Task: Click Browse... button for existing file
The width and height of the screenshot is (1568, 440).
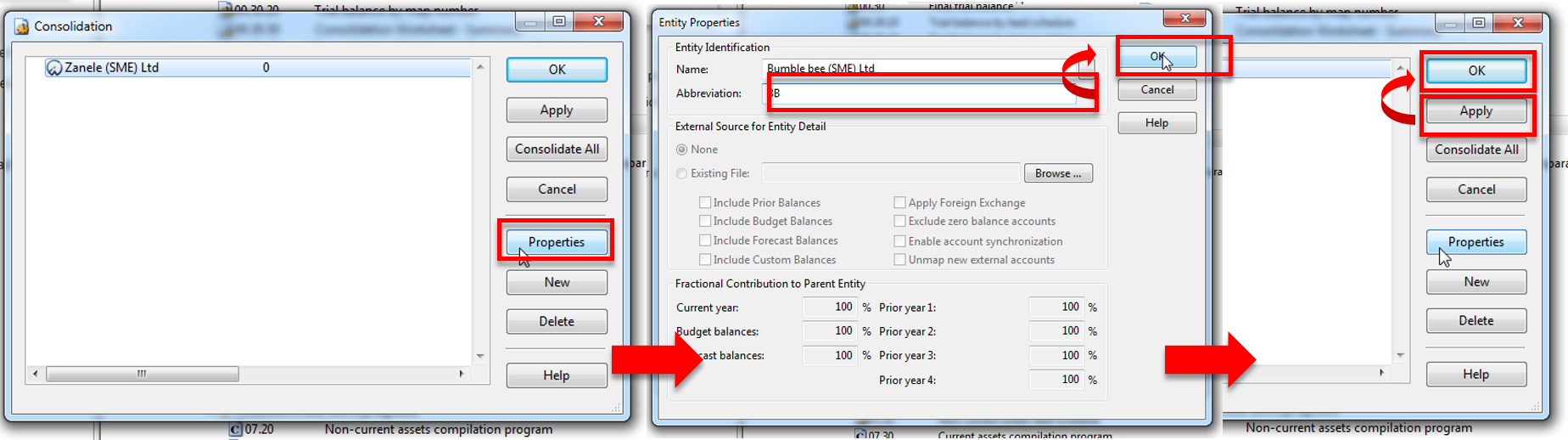Action: click(1057, 173)
